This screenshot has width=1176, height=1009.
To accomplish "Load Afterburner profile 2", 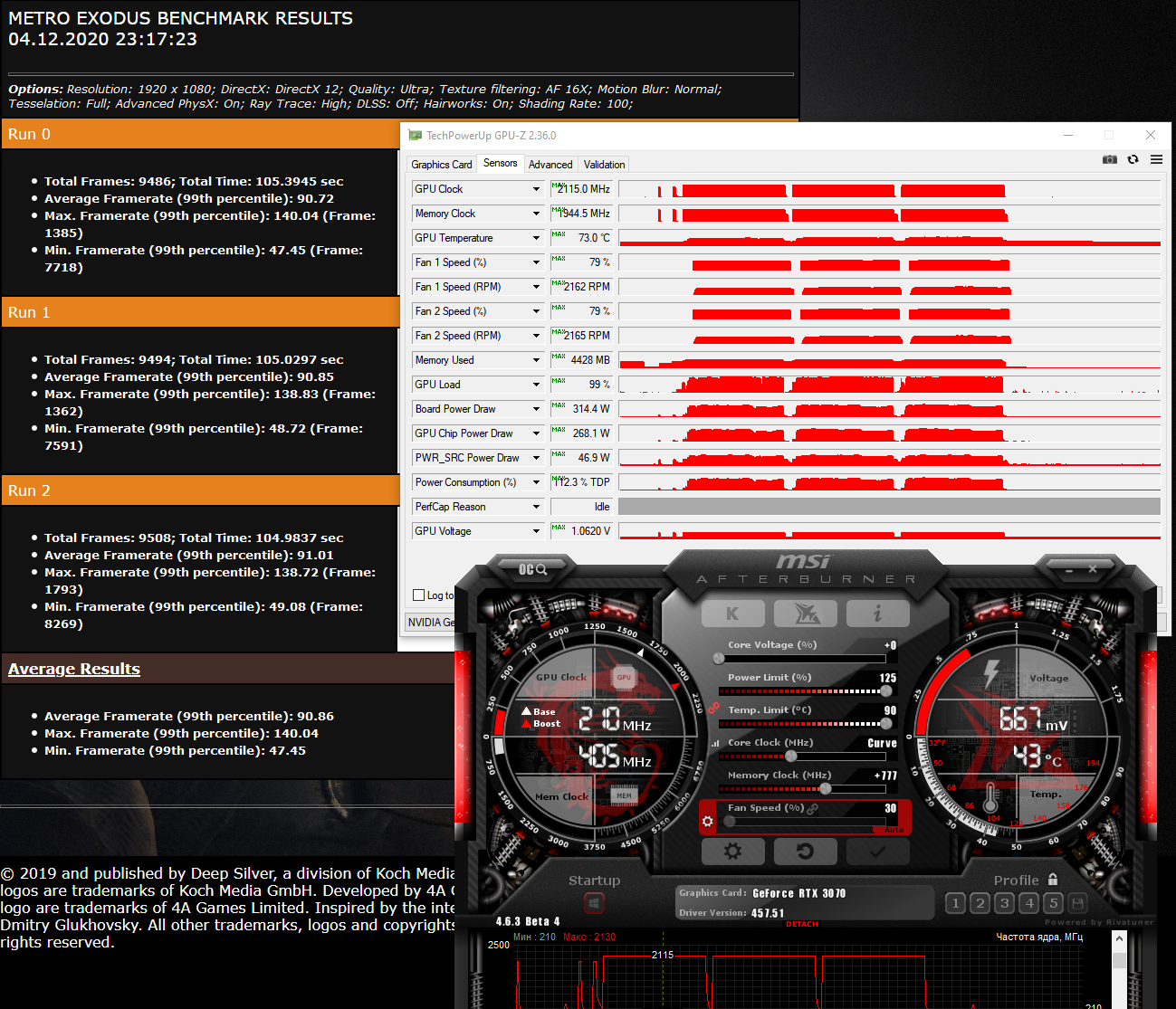I will click(x=980, y=903).
